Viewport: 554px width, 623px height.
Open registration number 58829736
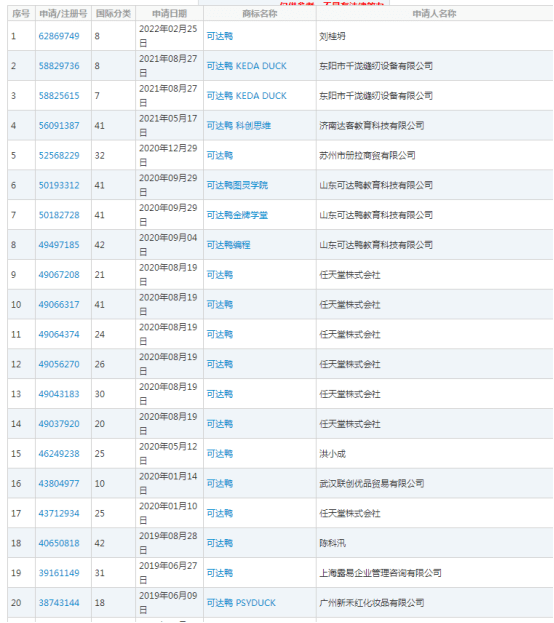59,66
